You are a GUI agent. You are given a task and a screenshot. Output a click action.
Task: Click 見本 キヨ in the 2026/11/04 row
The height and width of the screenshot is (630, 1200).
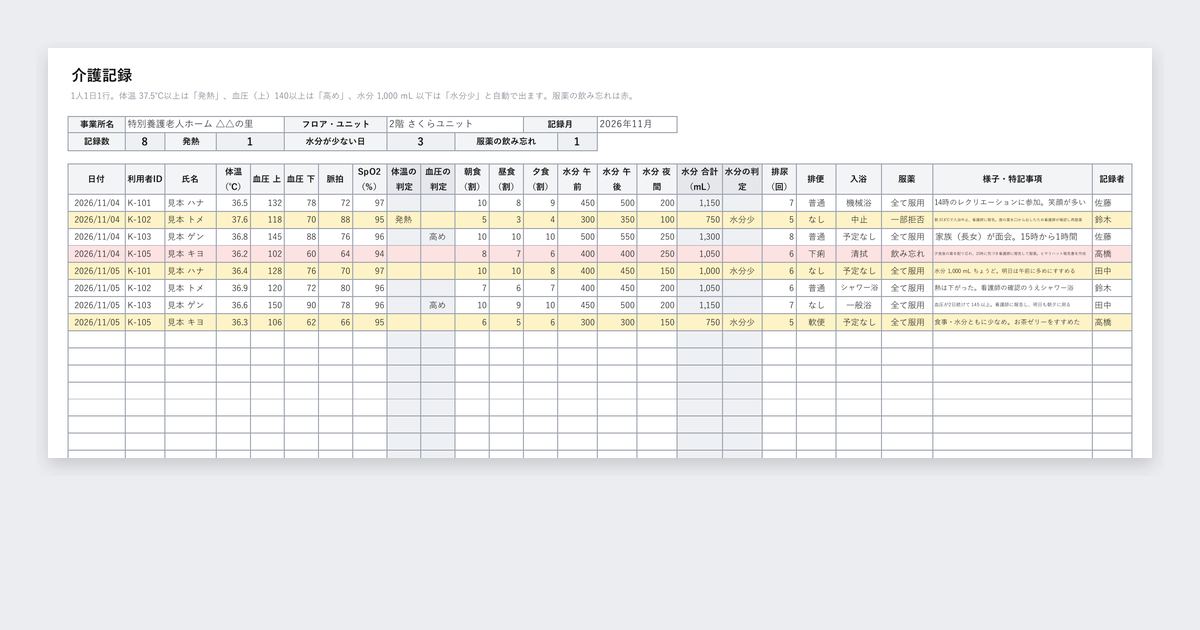(190, 254)
